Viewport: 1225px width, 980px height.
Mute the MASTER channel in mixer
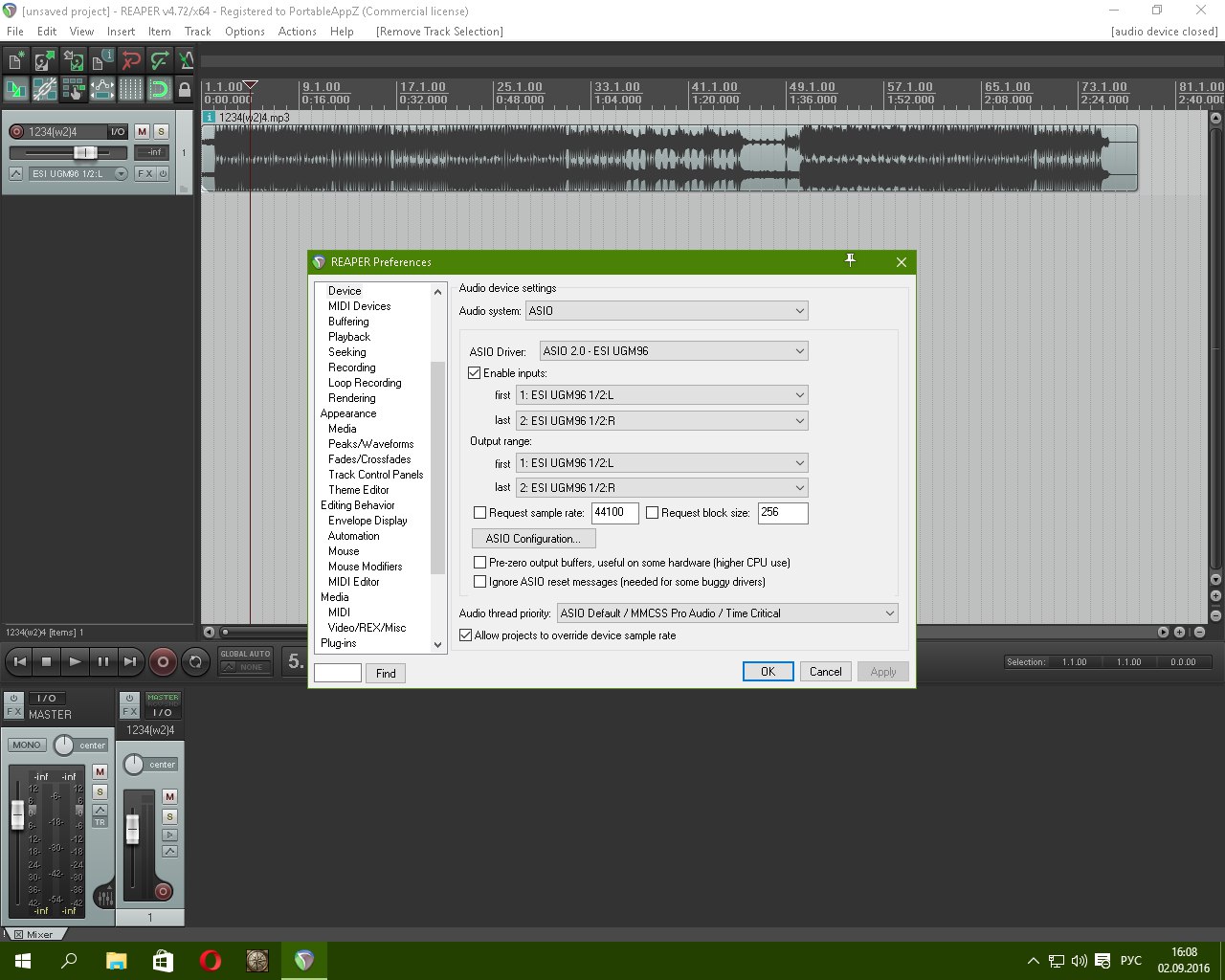100,771
